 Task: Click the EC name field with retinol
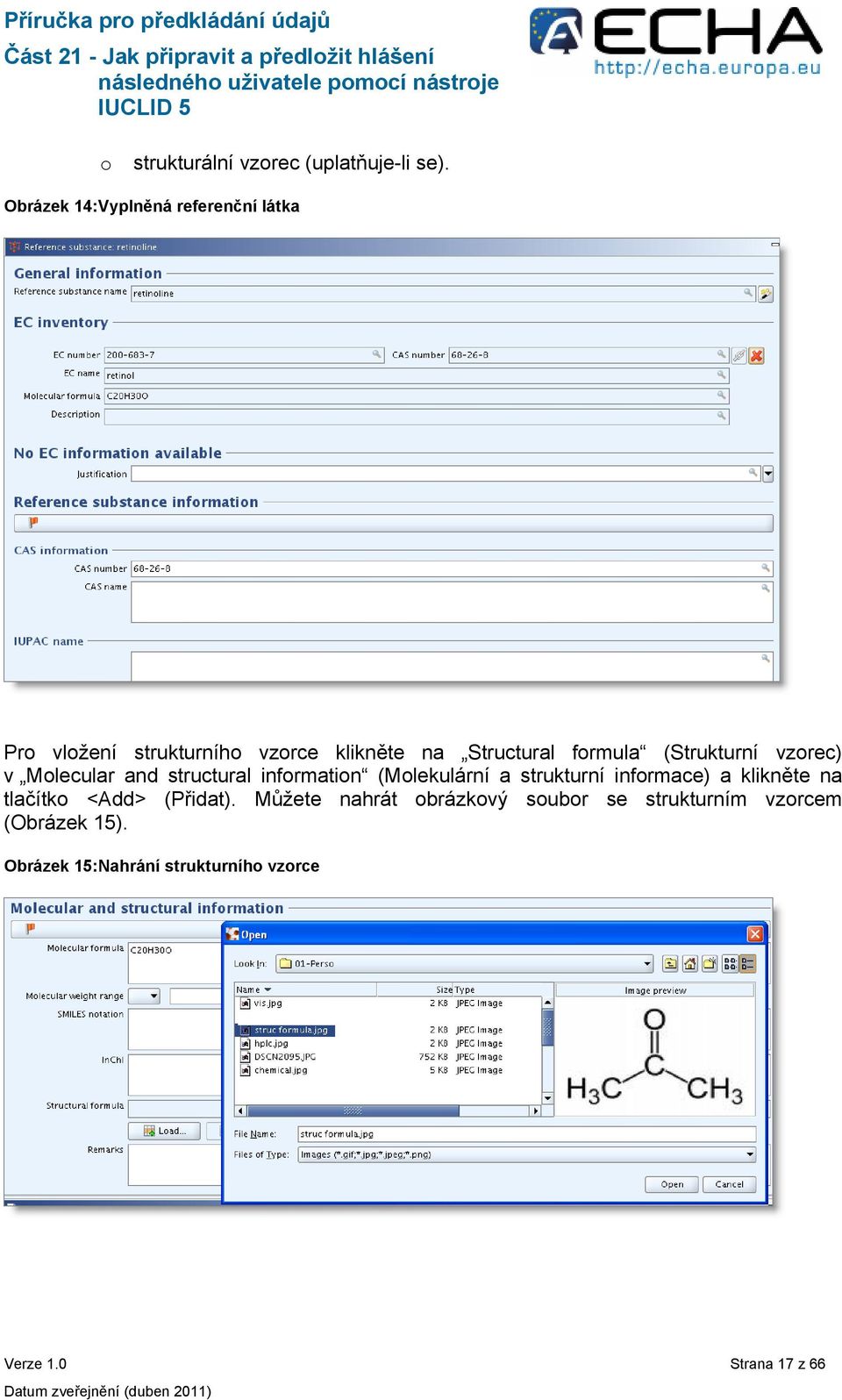tap(417, 375)
